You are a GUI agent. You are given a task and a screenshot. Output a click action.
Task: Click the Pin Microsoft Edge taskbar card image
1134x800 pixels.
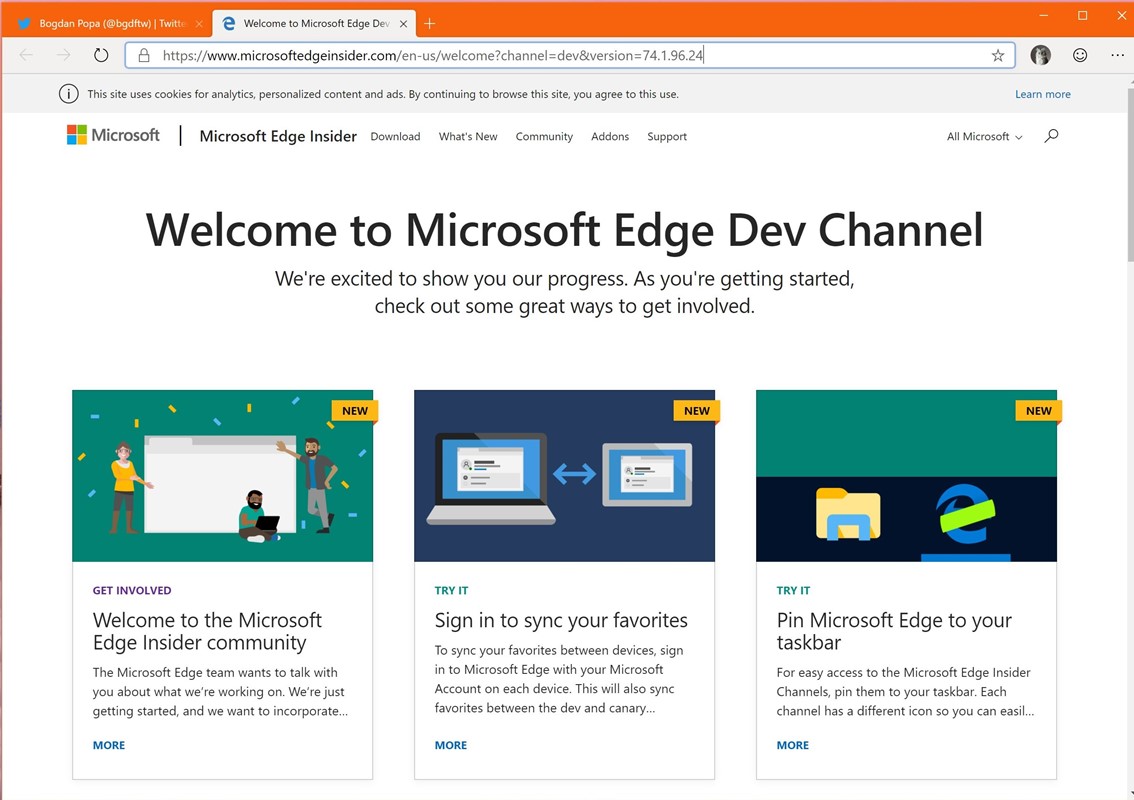pyautogui.click(x=906, y=476)
